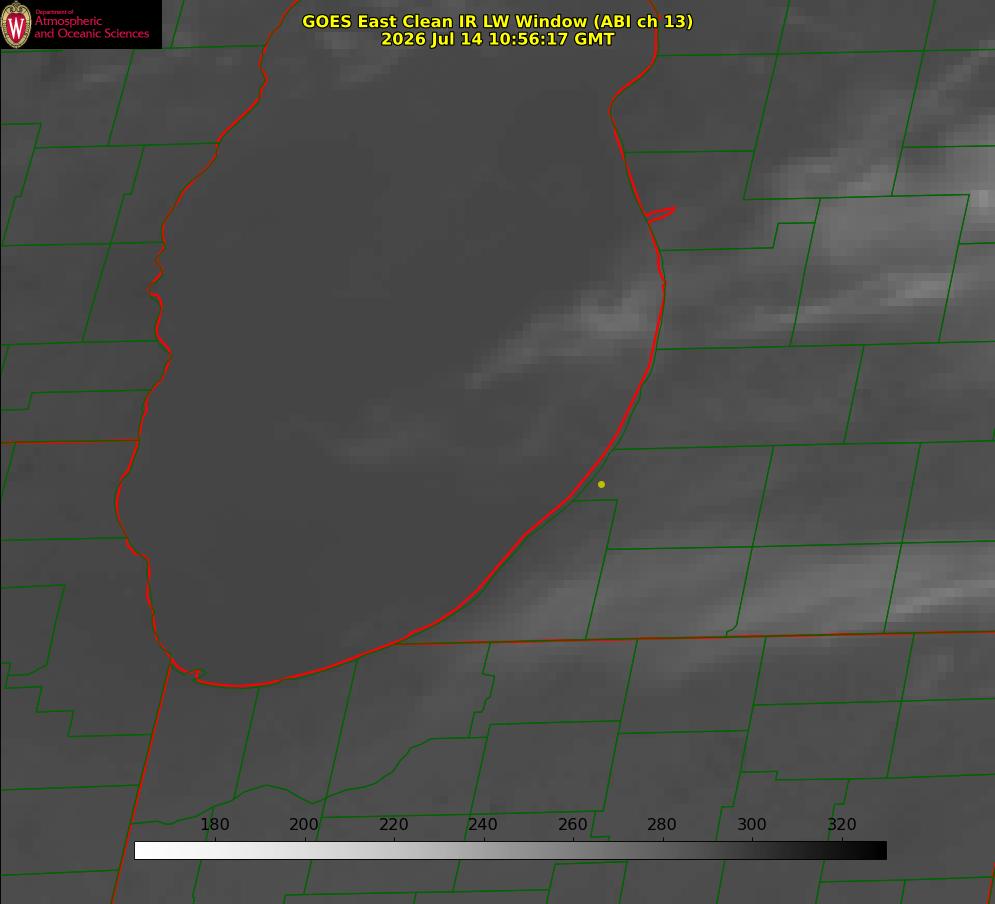Click the colorbar label '240'

point(483,824)
